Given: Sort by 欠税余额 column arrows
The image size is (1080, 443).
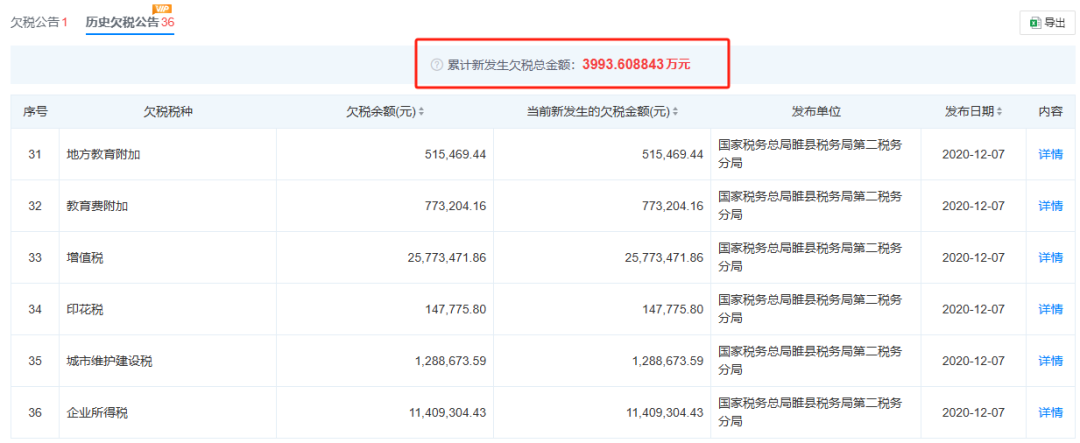Looking at the screenshot, I should pyautogui.click(x=421, y=112).
